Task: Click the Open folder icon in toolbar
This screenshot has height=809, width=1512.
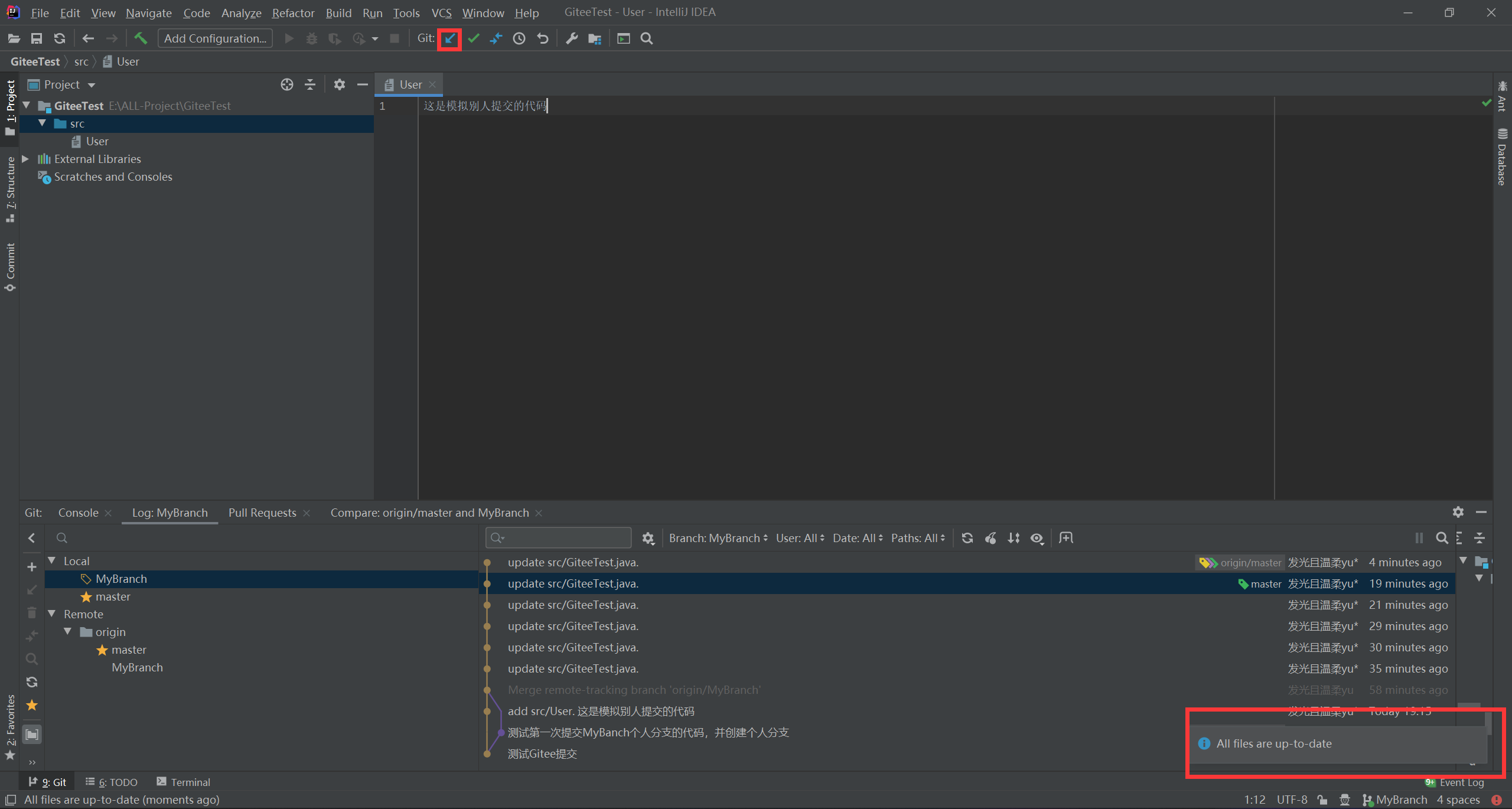Action: 14,39
